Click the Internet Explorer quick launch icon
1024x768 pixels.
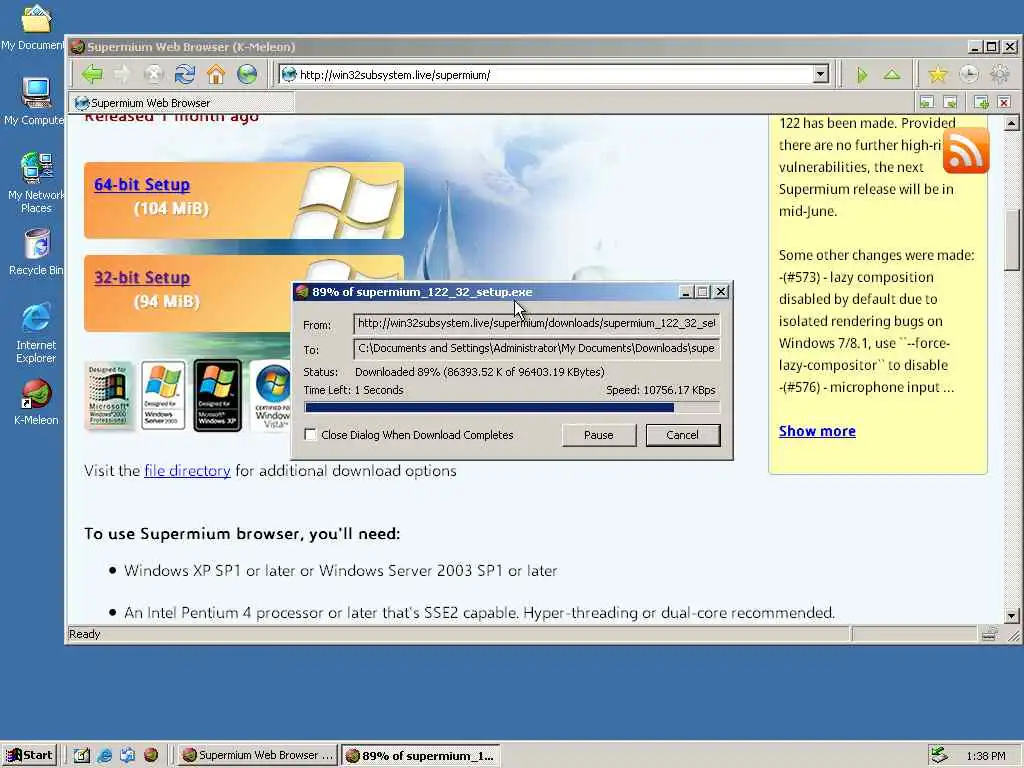(x=104, y=755)
